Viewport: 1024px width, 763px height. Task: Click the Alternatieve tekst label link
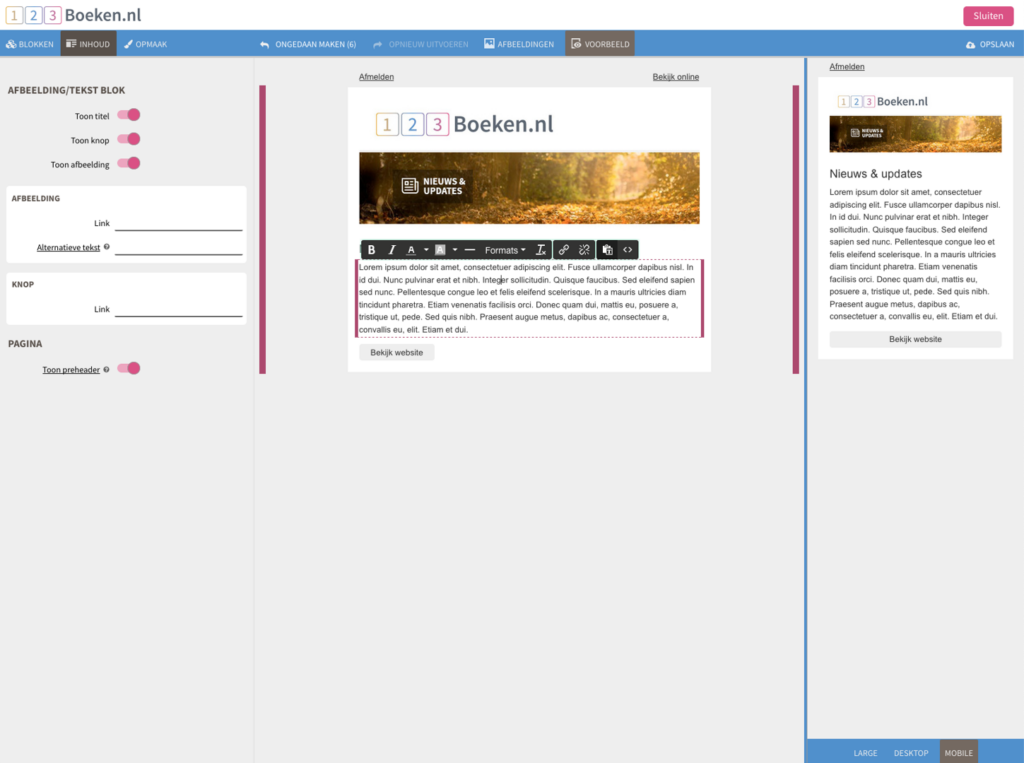pos(68,248)
